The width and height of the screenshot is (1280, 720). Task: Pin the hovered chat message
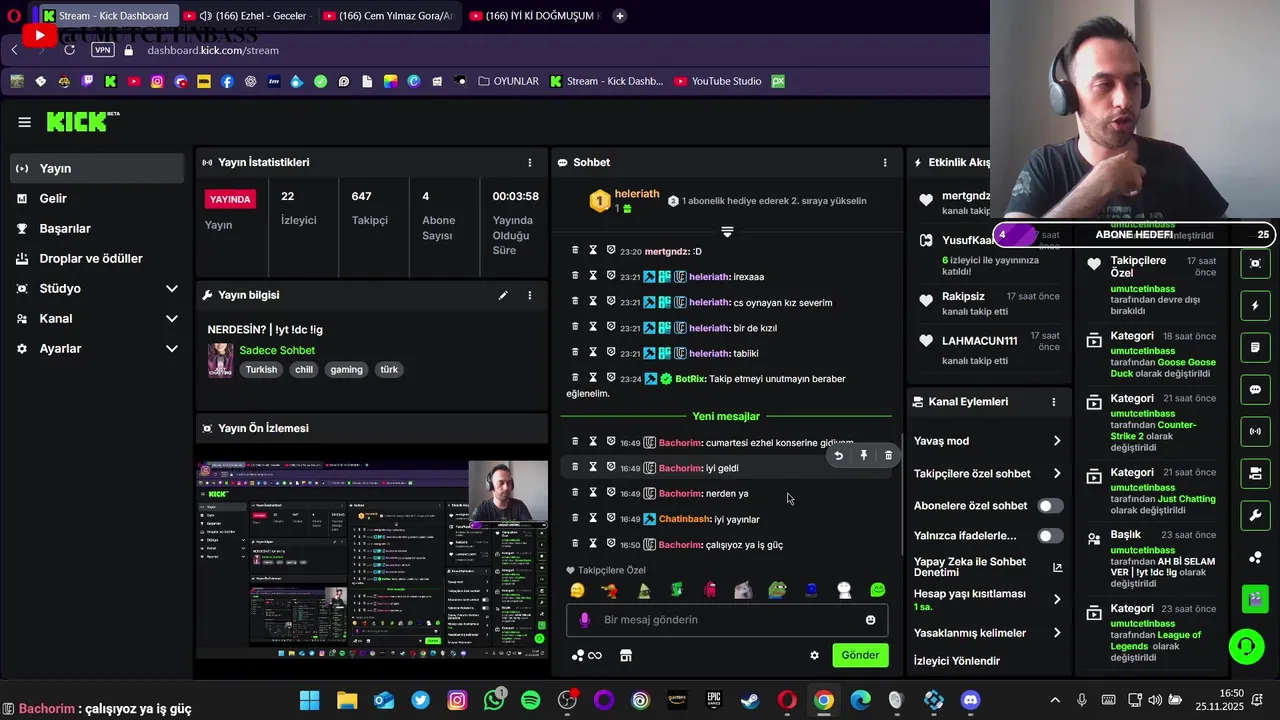[864, 455]
